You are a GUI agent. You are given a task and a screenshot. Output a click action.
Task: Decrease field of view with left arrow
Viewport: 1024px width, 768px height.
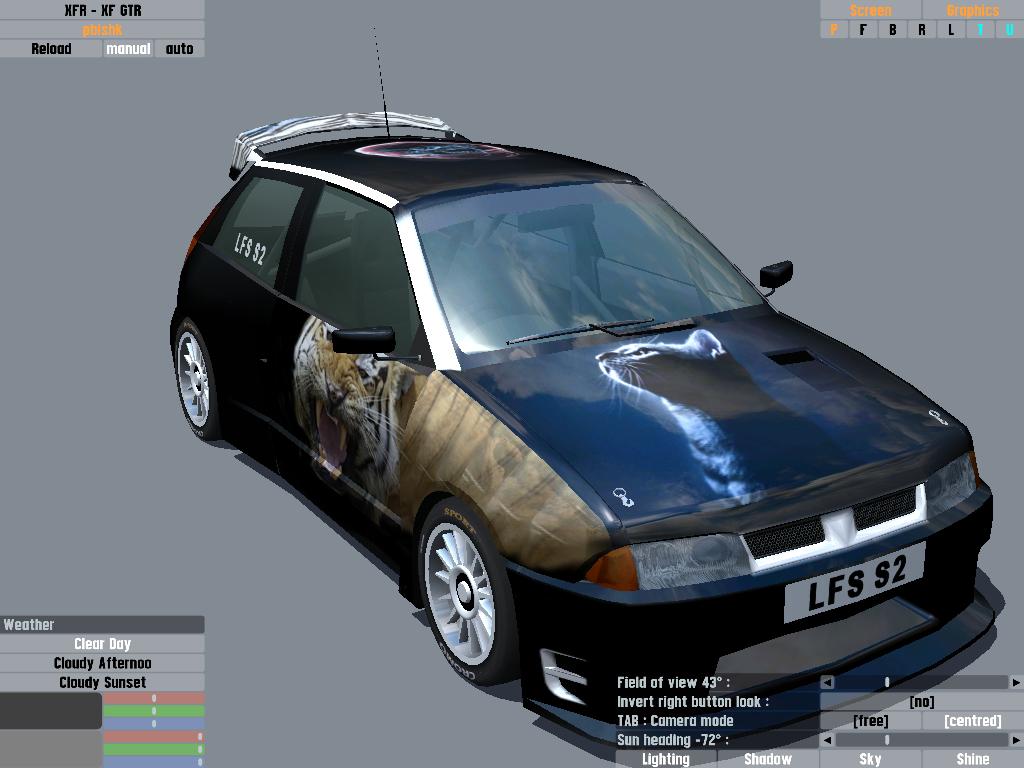[x=827, y=682]
